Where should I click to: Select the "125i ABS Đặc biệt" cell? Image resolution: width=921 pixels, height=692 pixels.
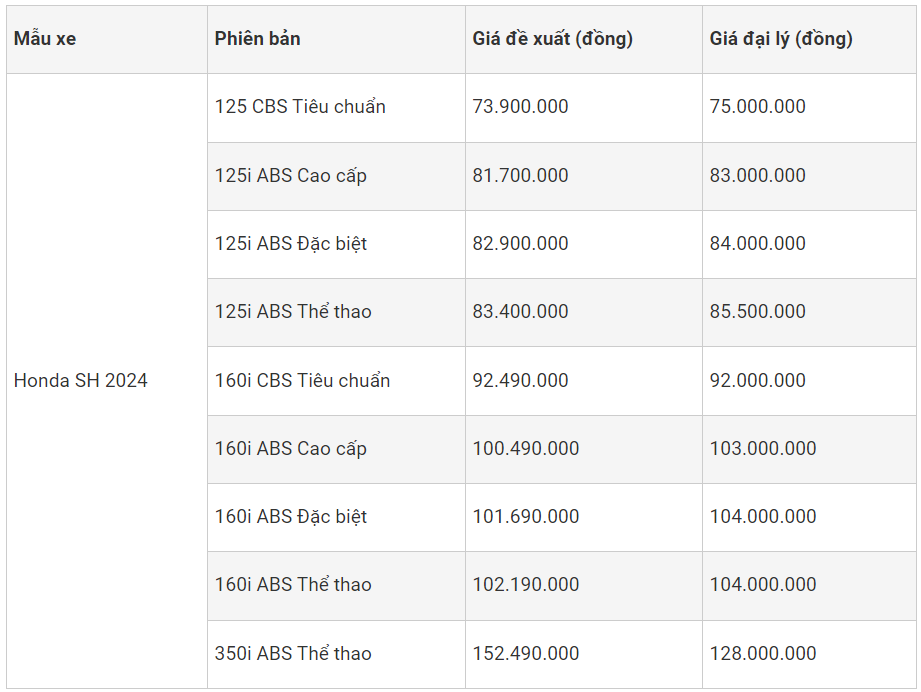pos(291,243)
